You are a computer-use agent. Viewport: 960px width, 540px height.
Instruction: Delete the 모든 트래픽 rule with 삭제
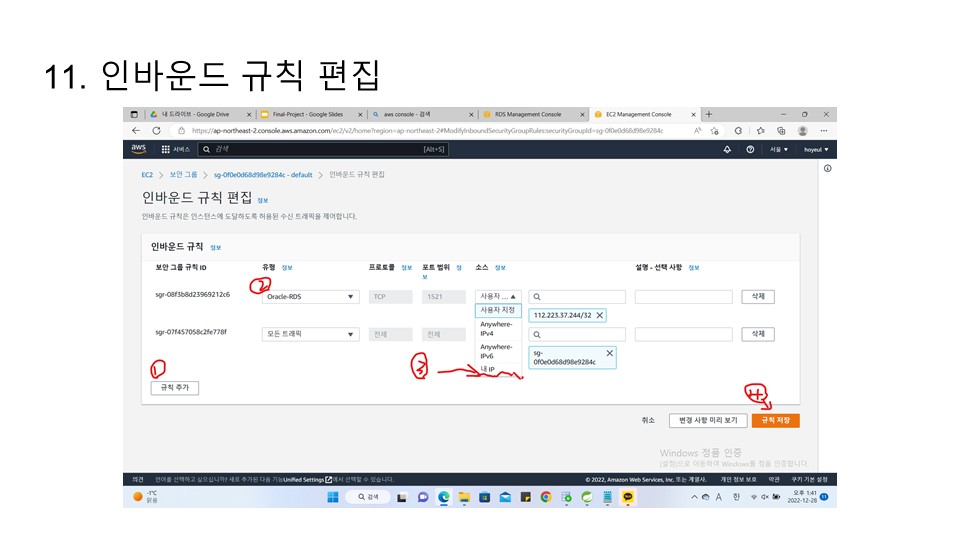758,334
